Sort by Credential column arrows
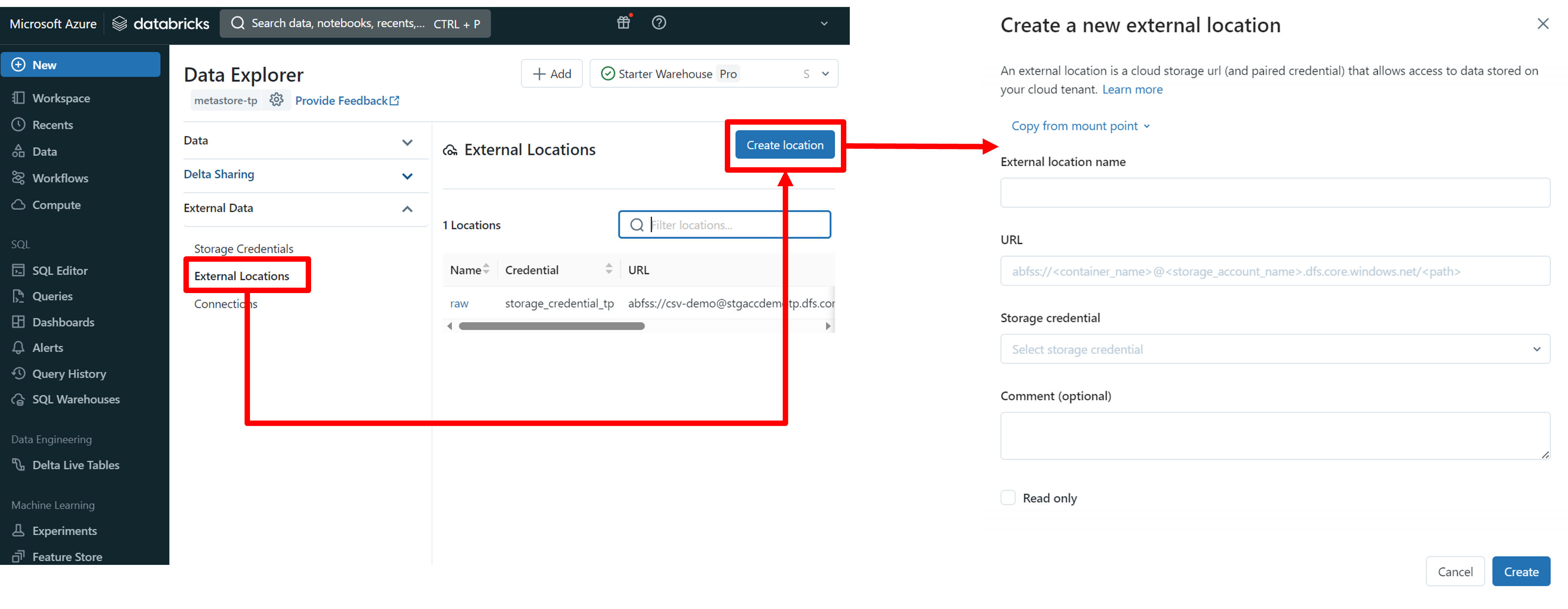Viewport: 1568px width, 609px height. pos(609,269)
